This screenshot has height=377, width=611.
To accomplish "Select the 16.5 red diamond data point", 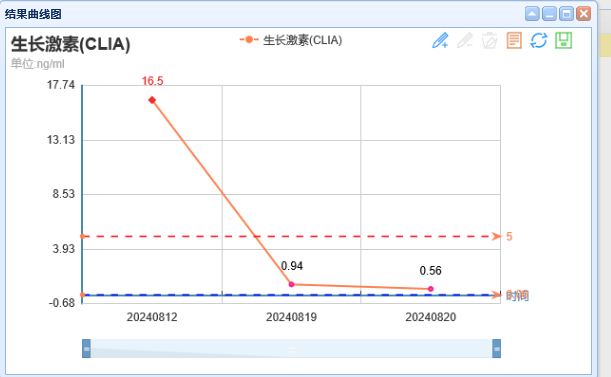I will tap(152, 100).
